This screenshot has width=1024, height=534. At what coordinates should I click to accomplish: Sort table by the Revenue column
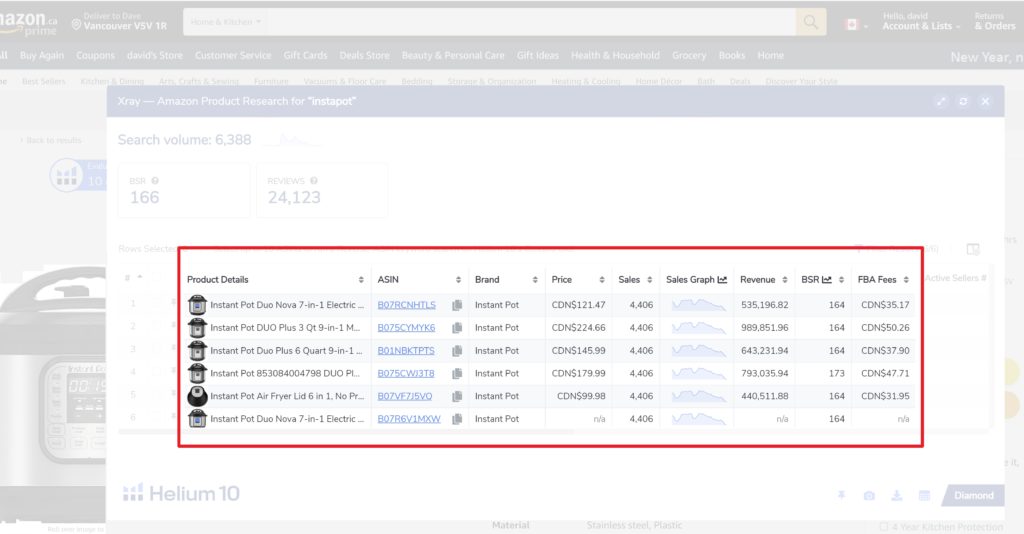[784, 280]
